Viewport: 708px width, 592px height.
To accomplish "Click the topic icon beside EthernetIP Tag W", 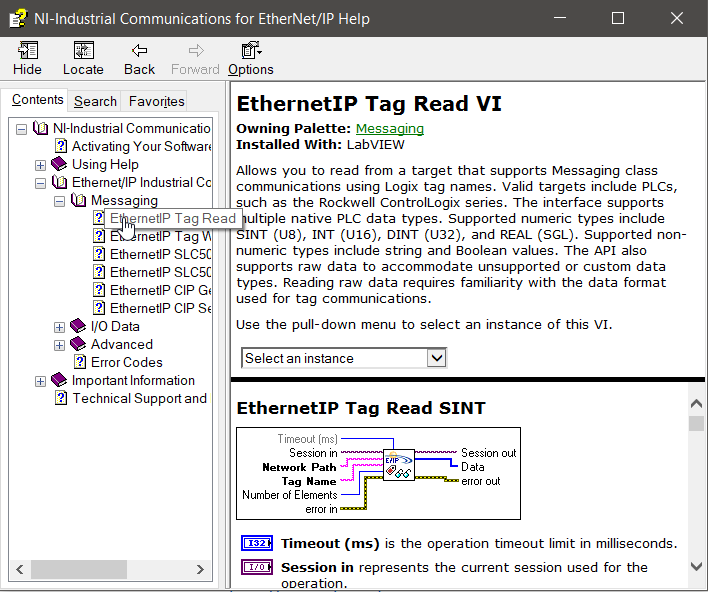I will (99, 236).
